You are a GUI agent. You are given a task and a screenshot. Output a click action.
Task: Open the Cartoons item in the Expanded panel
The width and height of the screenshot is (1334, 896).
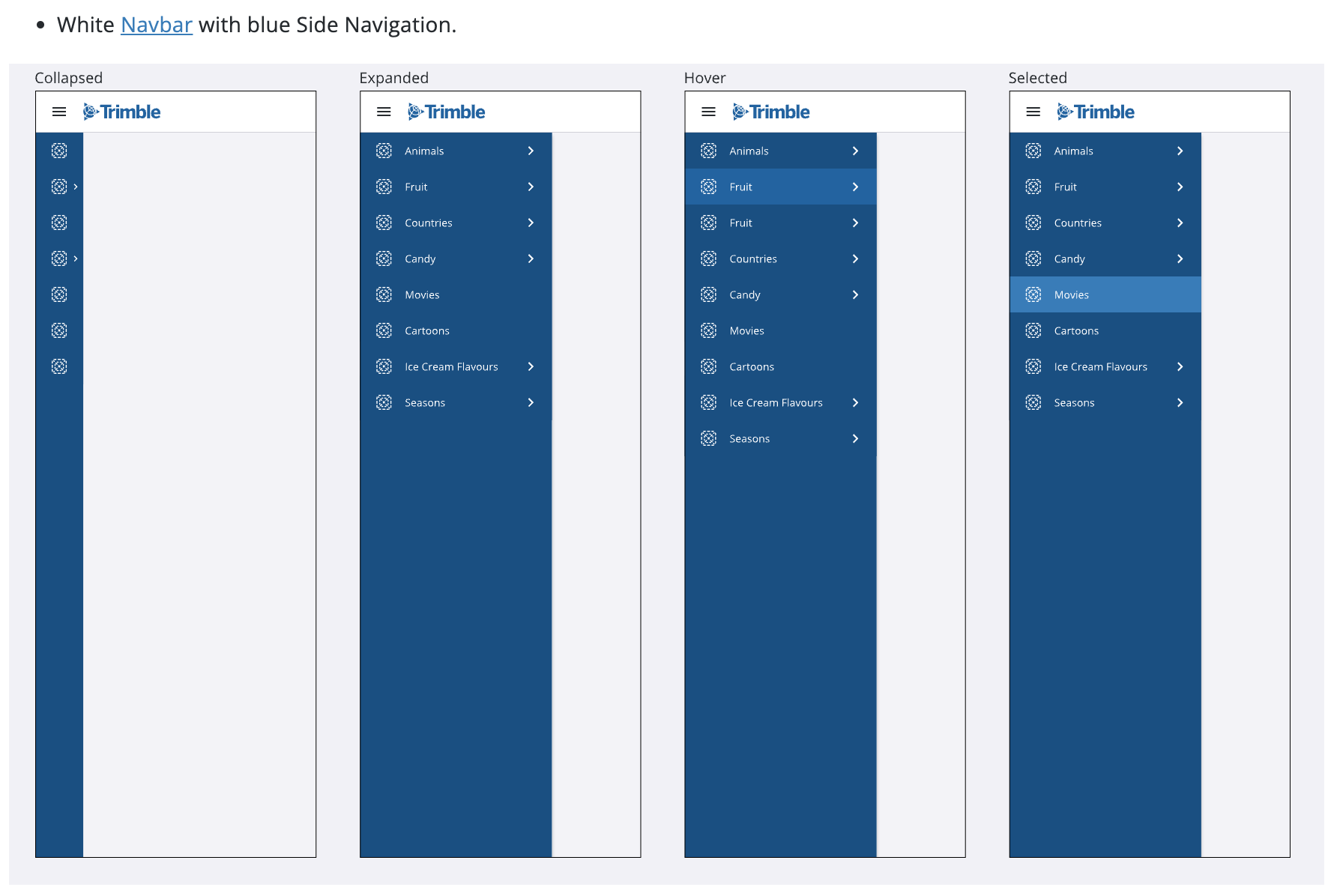(427, 331)
